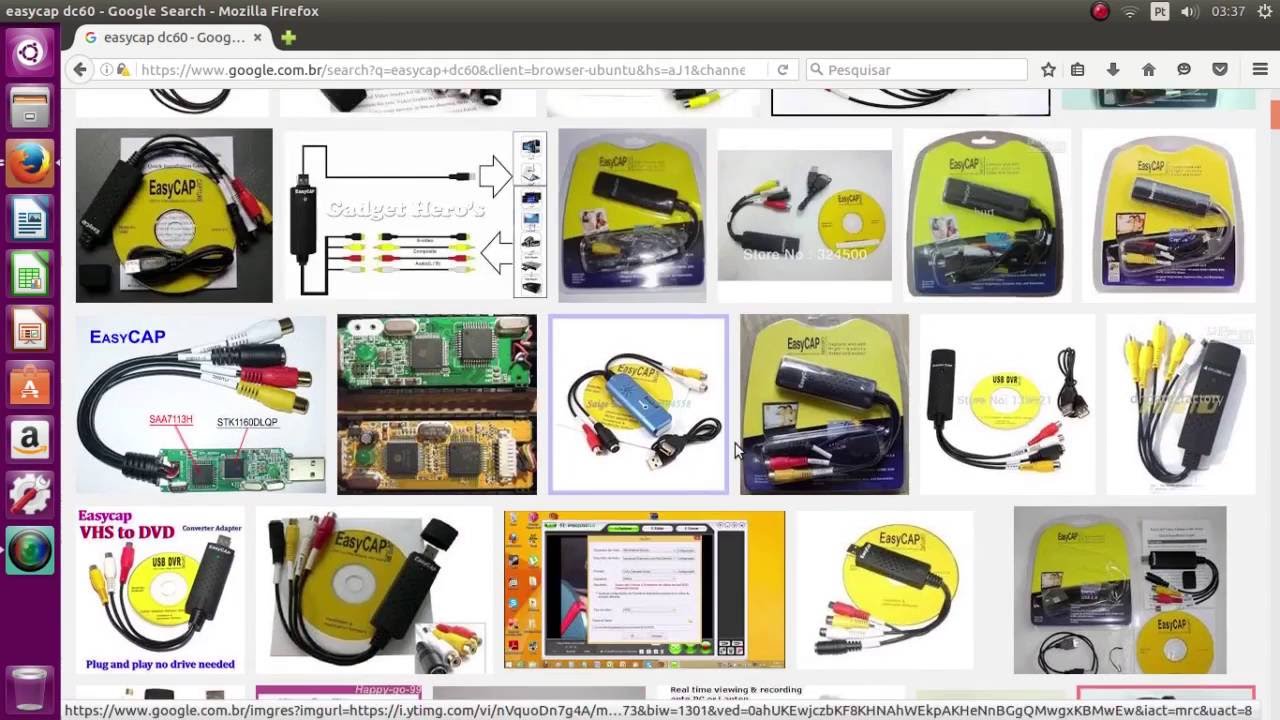Click the site identity info icon in the address bar
1280x720 pixels.
(107, 69)
